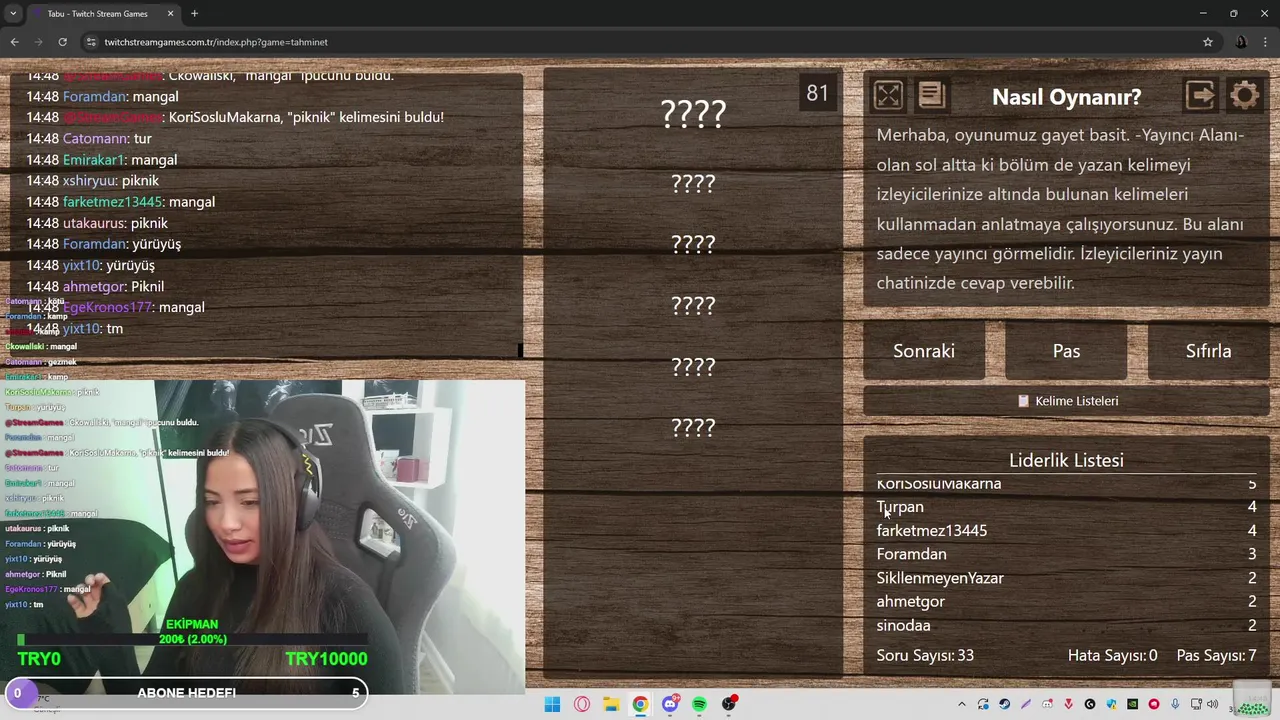Click Liderlik Listesi heading
This screenshot has width=1280, height=720.
1066,460
